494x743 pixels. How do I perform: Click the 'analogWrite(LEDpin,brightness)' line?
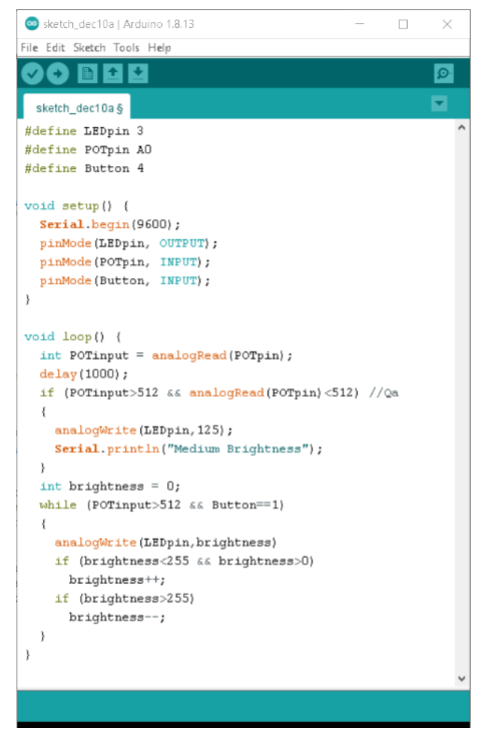point(165,543)
